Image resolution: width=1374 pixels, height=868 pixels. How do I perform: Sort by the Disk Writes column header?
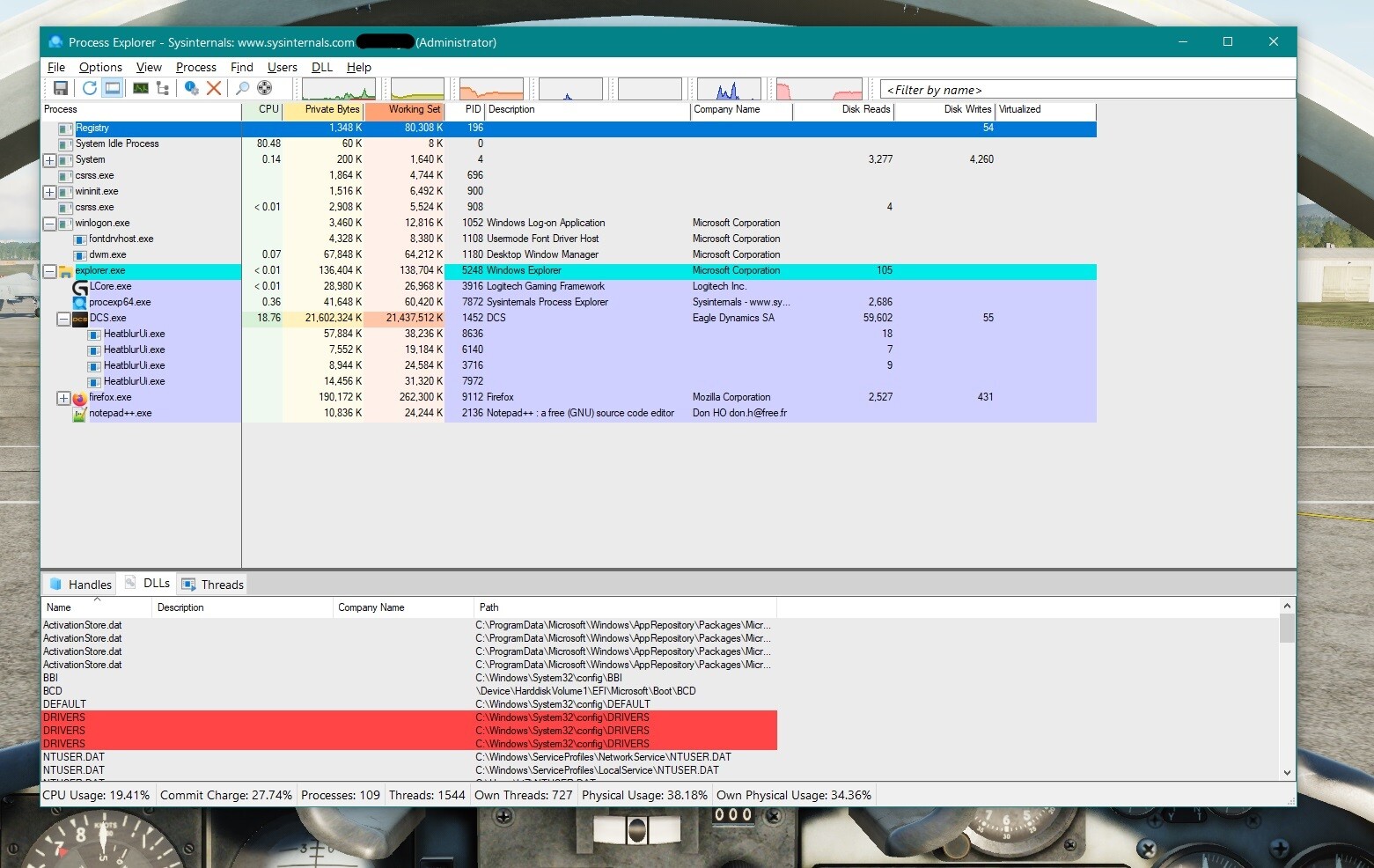tap(944, 110)
